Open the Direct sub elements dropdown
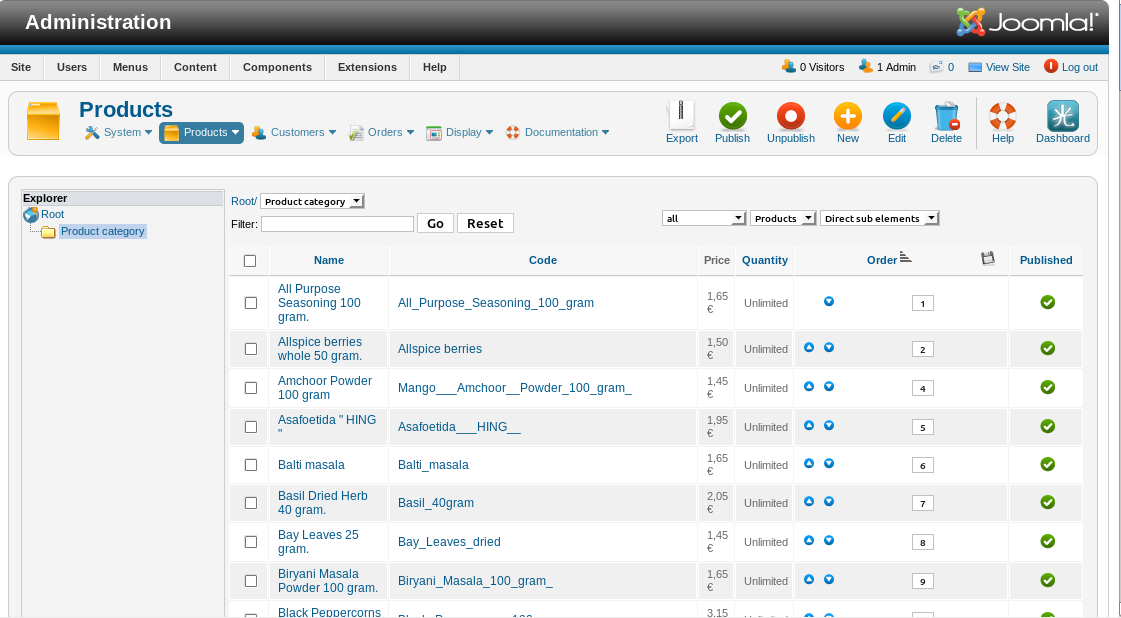The image size is (1121, 618). (879, 218)
